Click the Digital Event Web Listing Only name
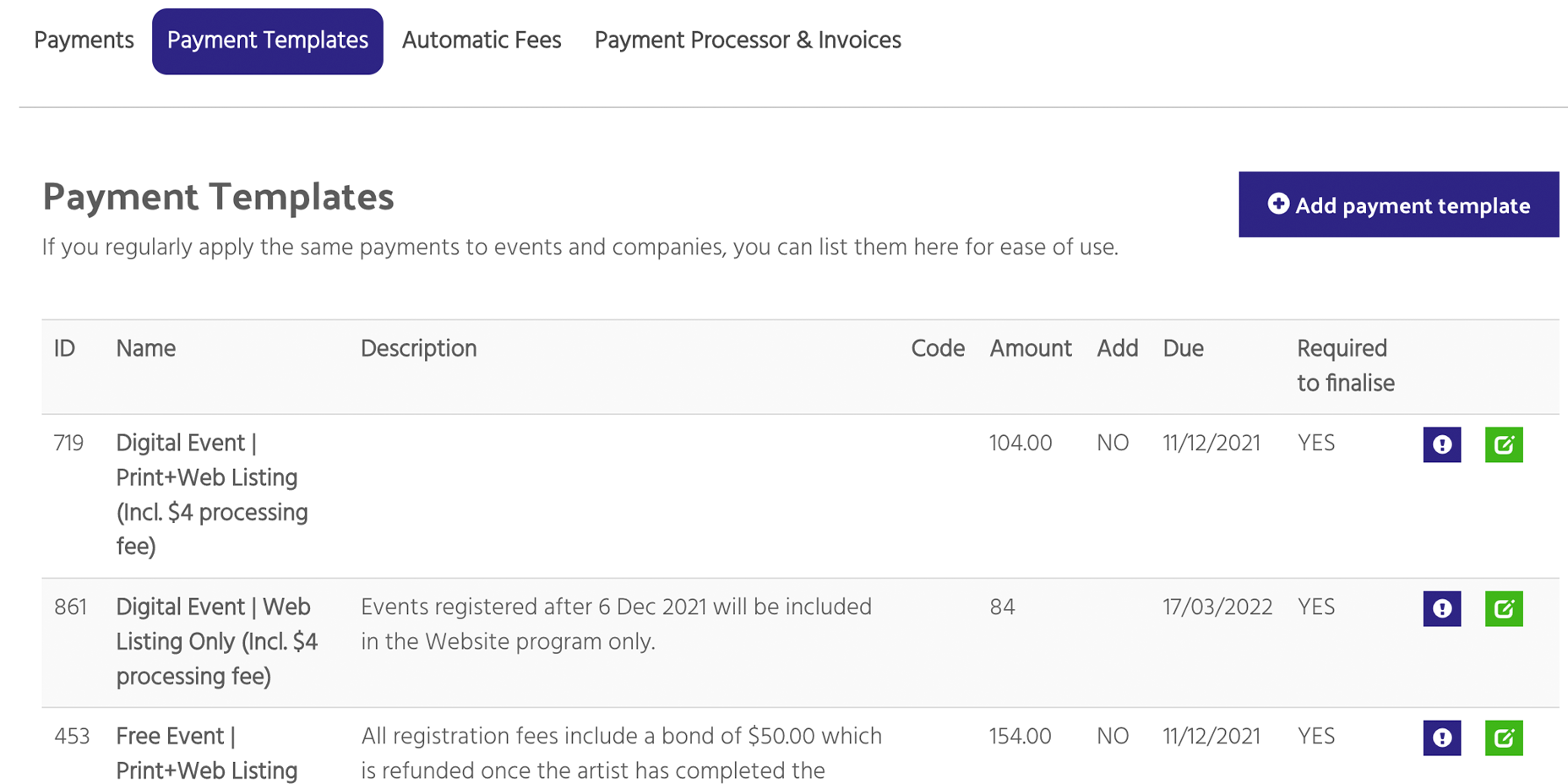Image resolution: width=1568 pixels, height=784 pixels. coord(217,642)
